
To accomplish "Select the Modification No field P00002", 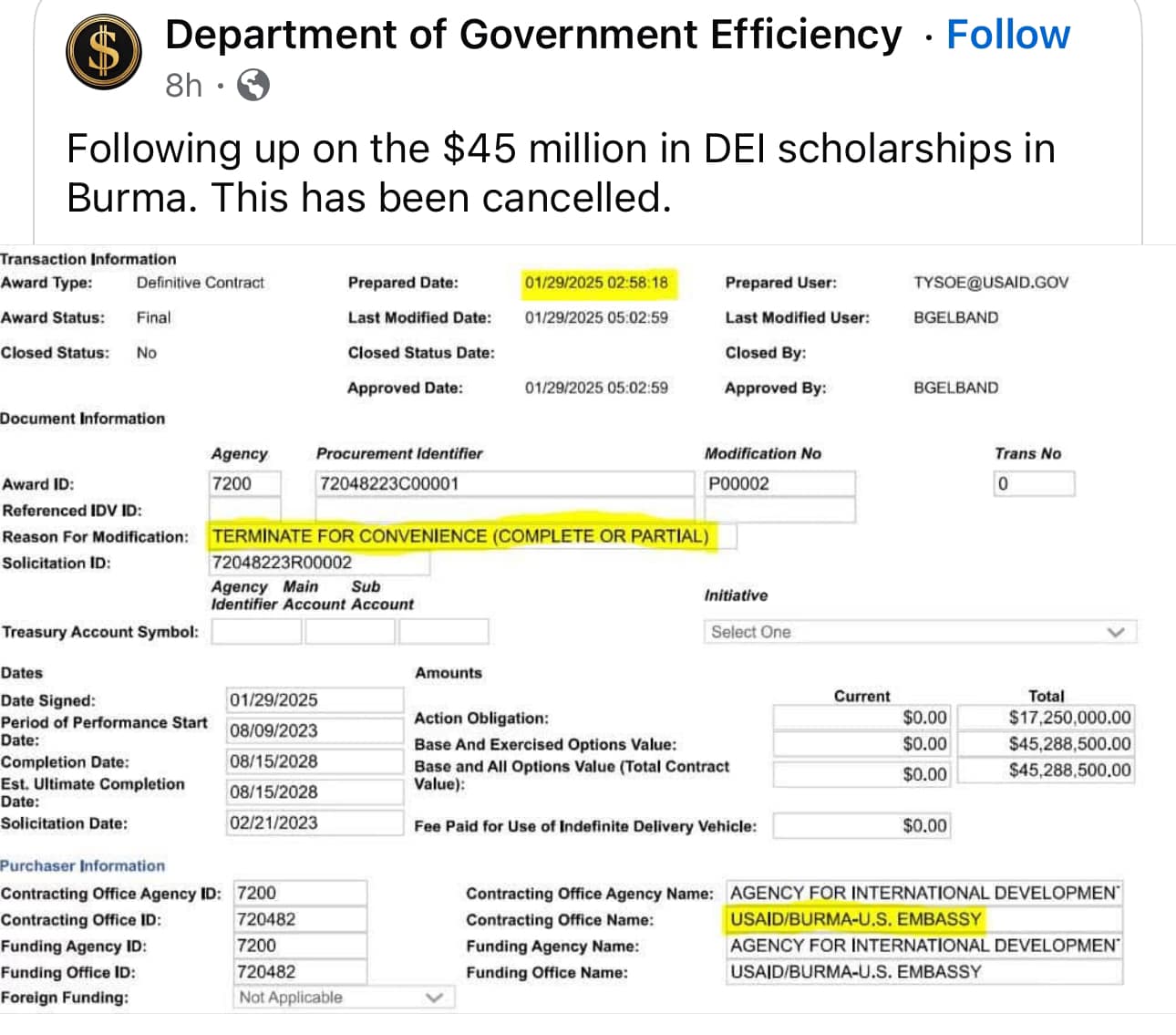I will pos(779,483).
